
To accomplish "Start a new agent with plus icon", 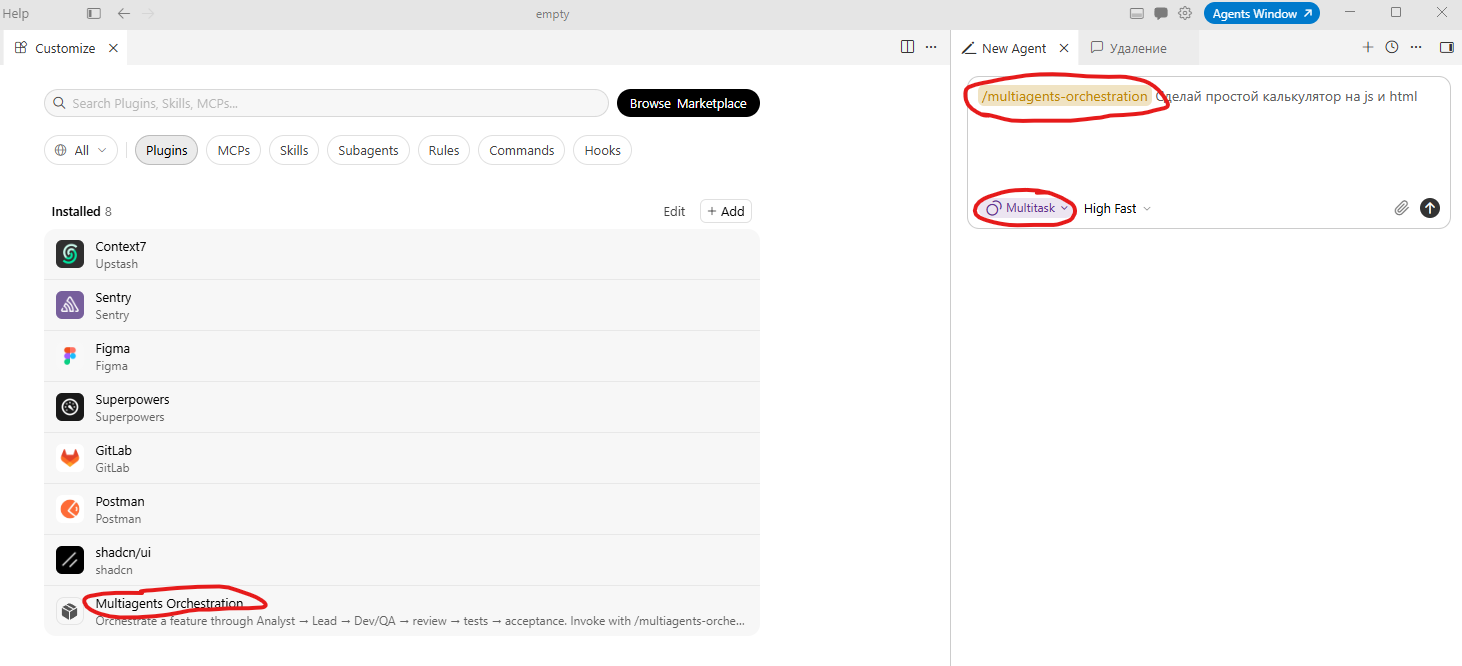I will [x=1368, y=47].
